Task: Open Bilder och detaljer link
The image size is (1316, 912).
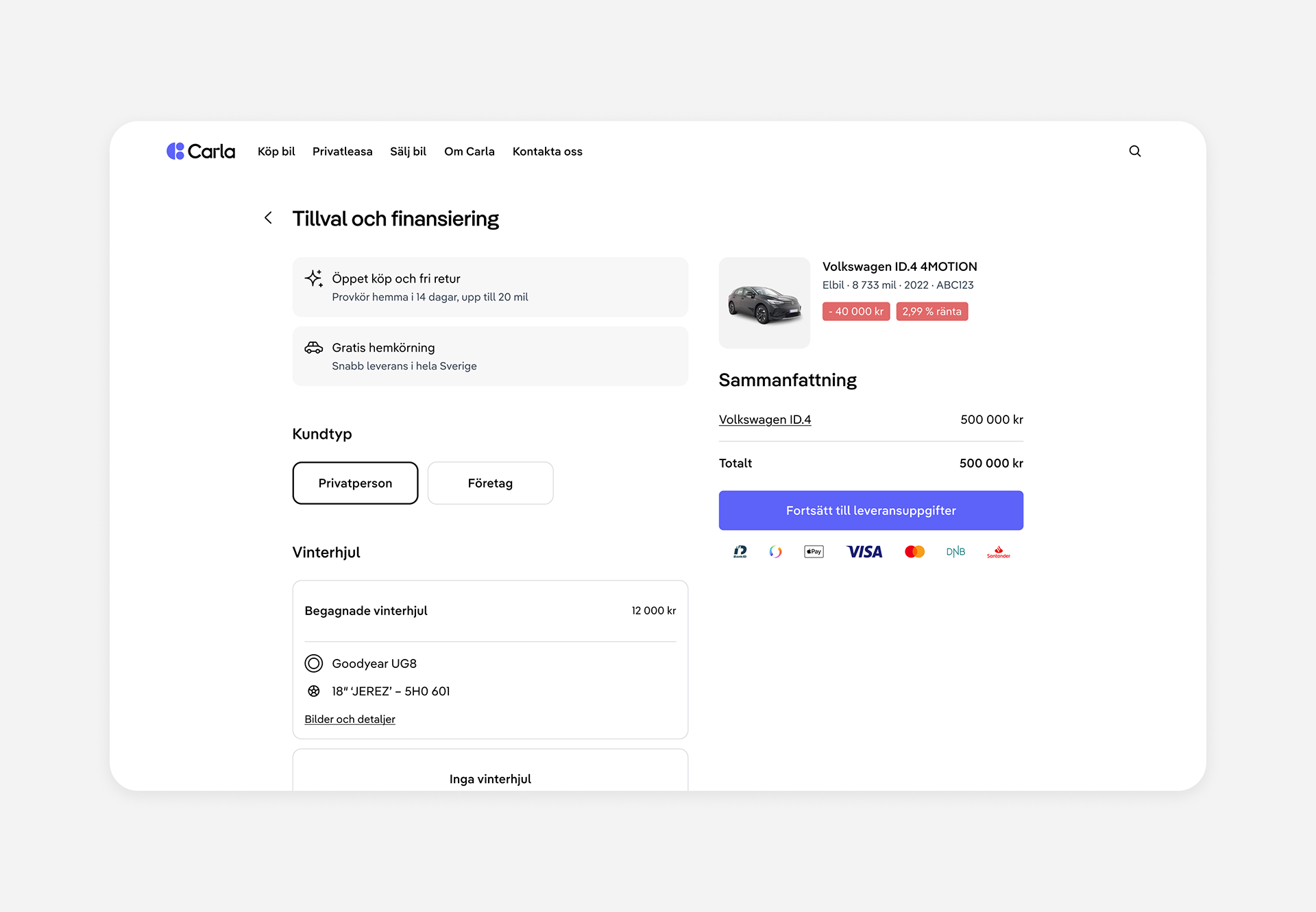Action: [350, 719]
